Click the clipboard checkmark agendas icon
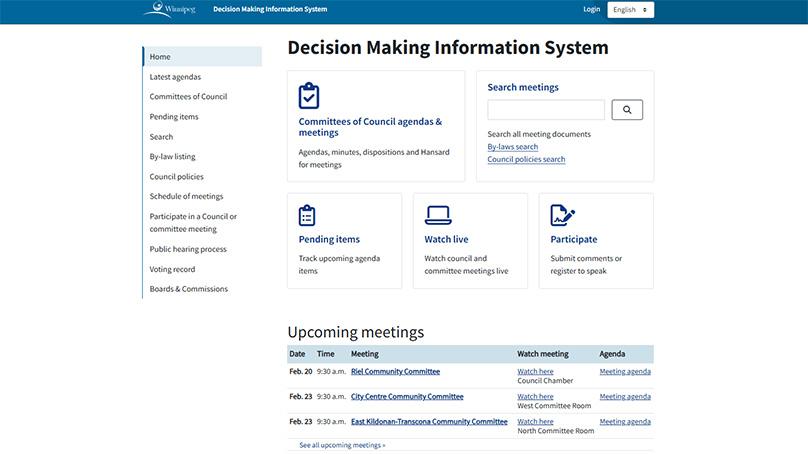Screen dimensions: 808x454 point(309,95)
